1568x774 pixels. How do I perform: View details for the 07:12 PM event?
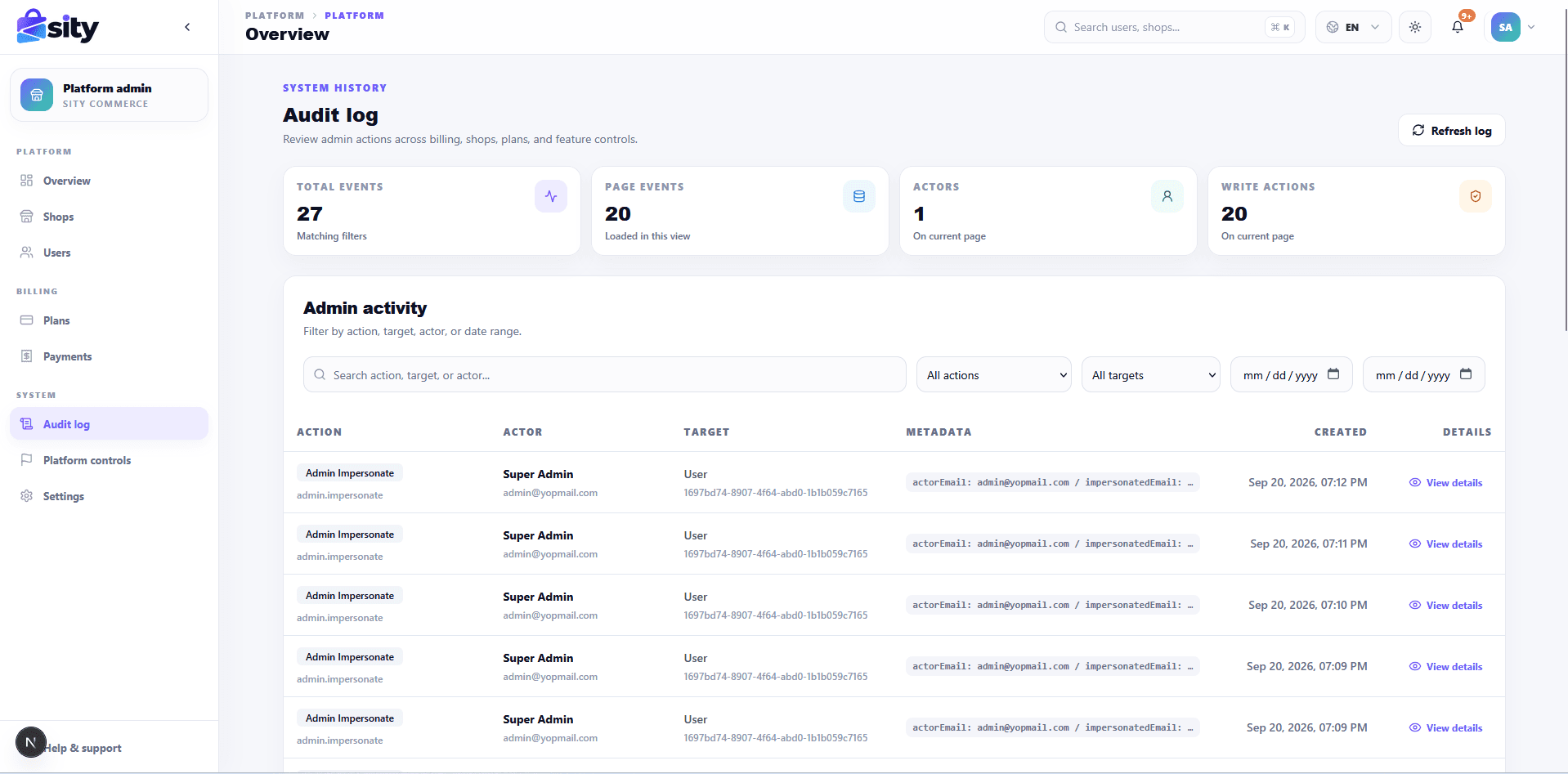(1445, 483)
